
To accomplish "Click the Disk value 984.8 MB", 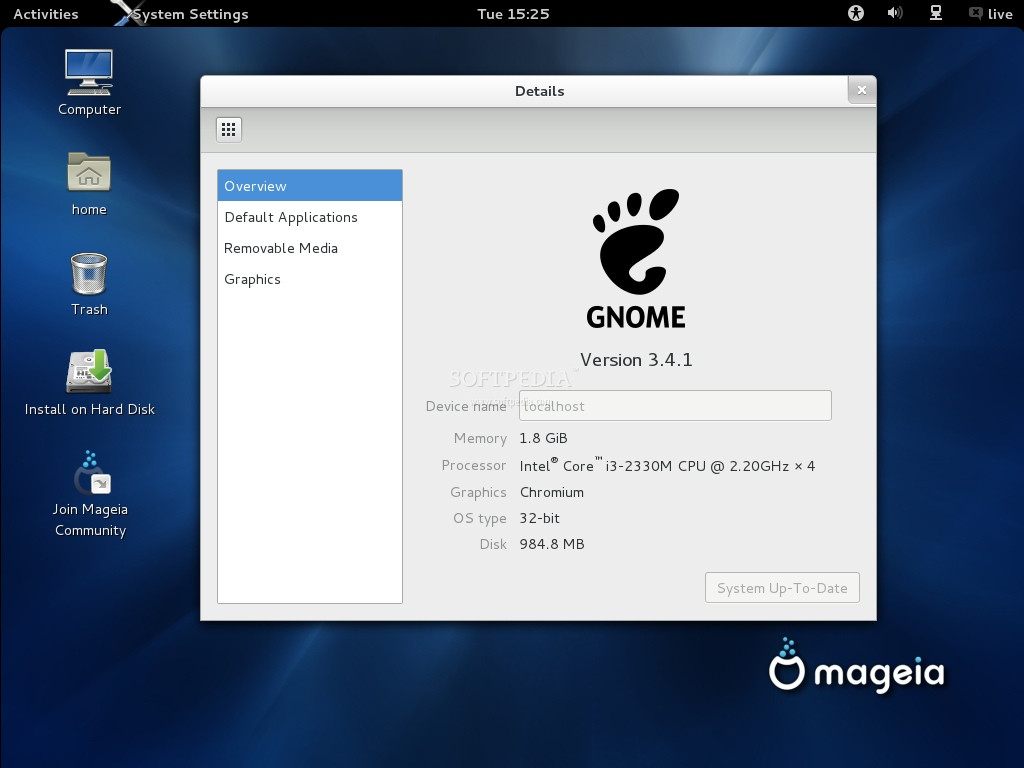I will (x=552, y=544).
